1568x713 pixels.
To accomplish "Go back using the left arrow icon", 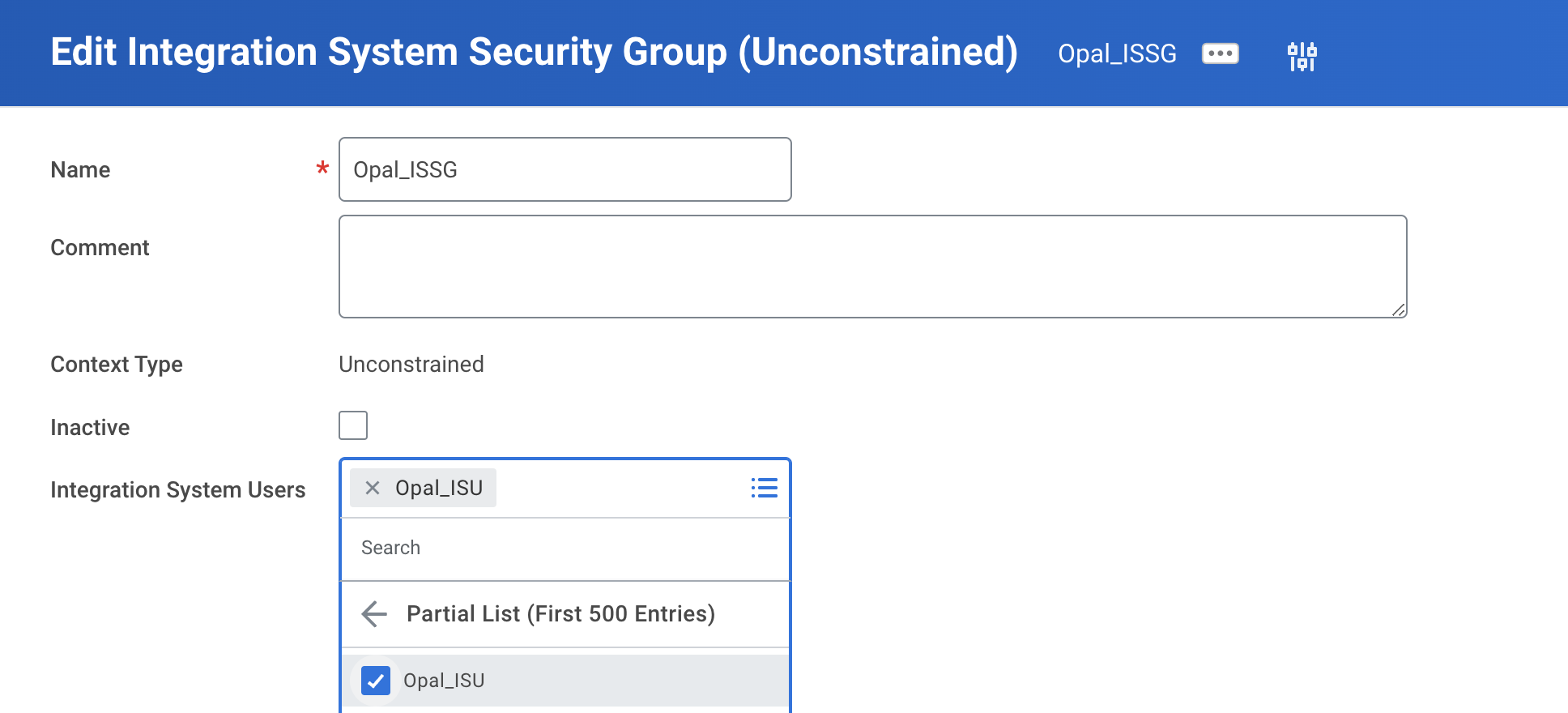I will click(374, 614).
